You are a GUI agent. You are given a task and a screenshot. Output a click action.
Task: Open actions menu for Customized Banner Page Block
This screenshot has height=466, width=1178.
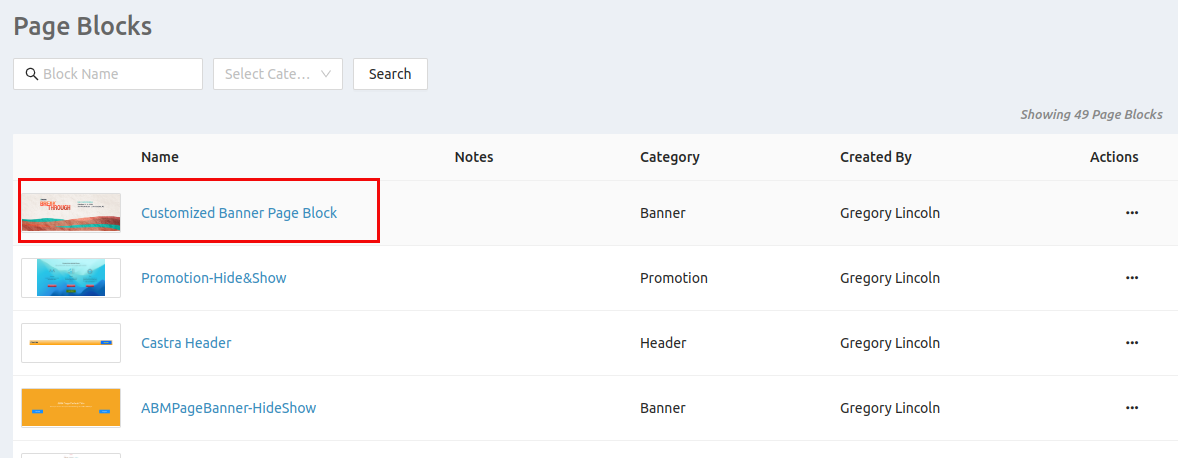1131,213
